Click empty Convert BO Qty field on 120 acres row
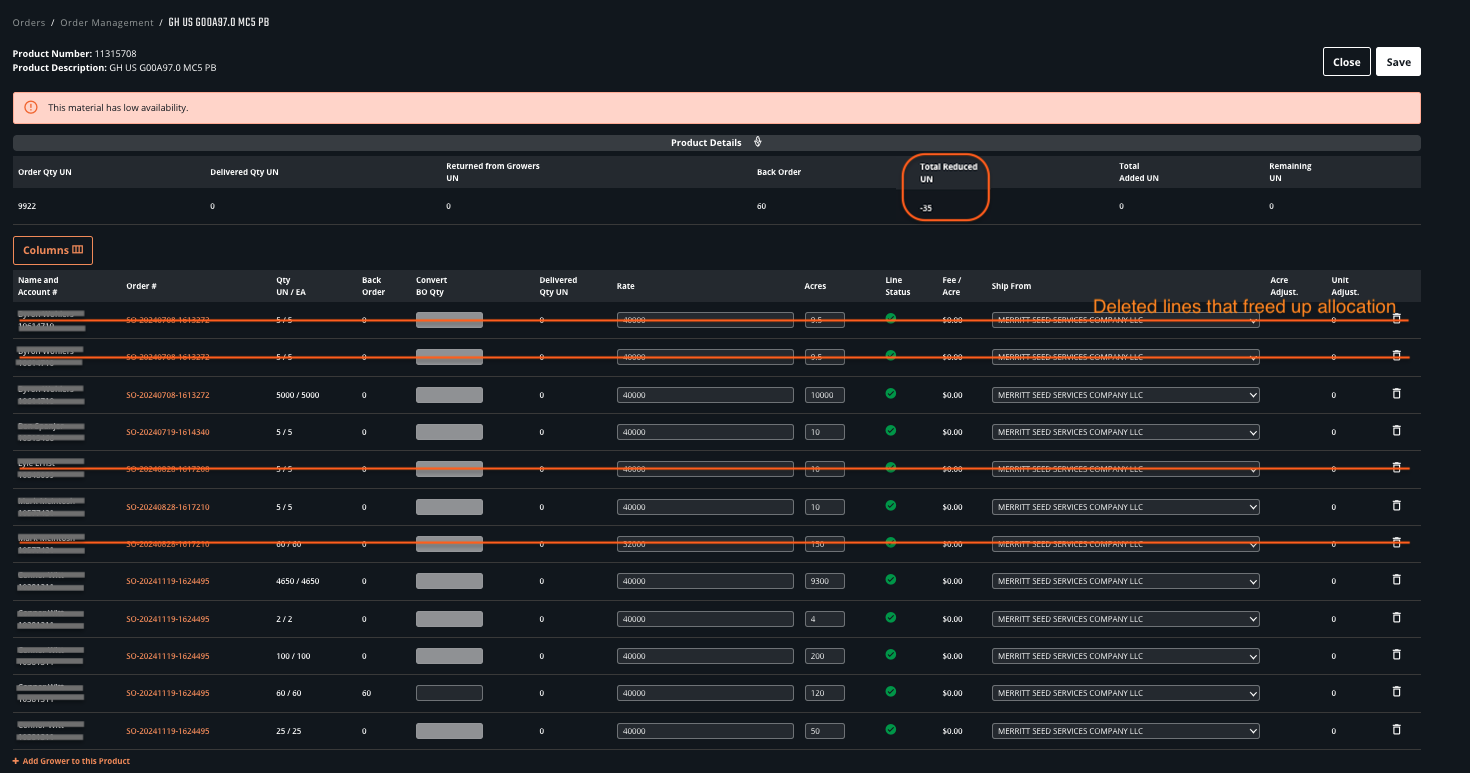1470x773 pixels. (449, 693)
